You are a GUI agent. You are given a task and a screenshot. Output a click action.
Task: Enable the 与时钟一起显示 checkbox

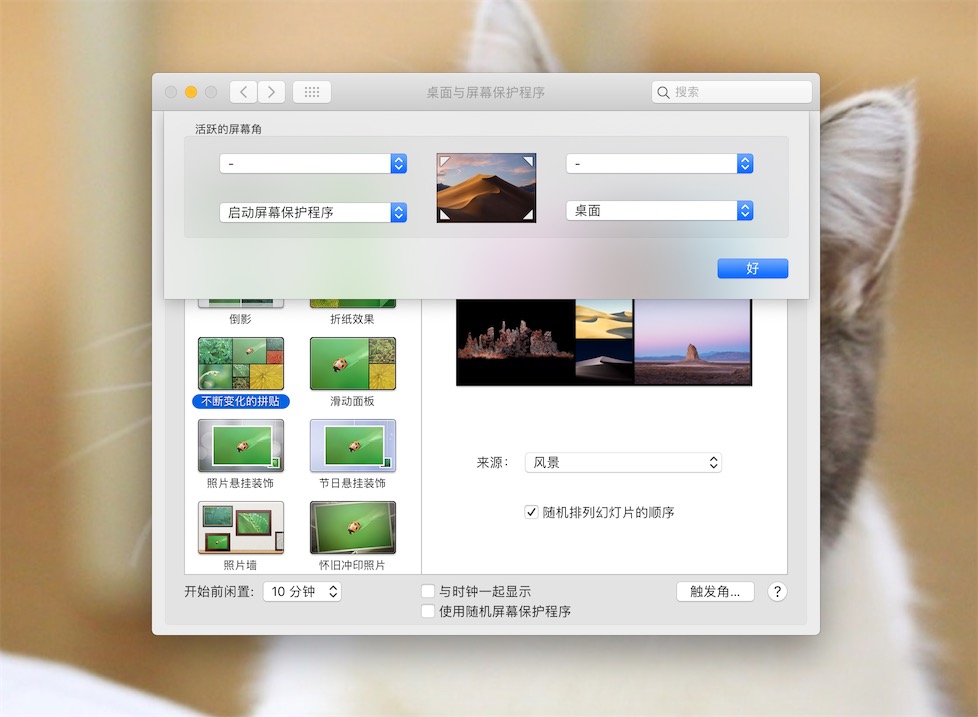pyautogui.click(x=428, y=591)
